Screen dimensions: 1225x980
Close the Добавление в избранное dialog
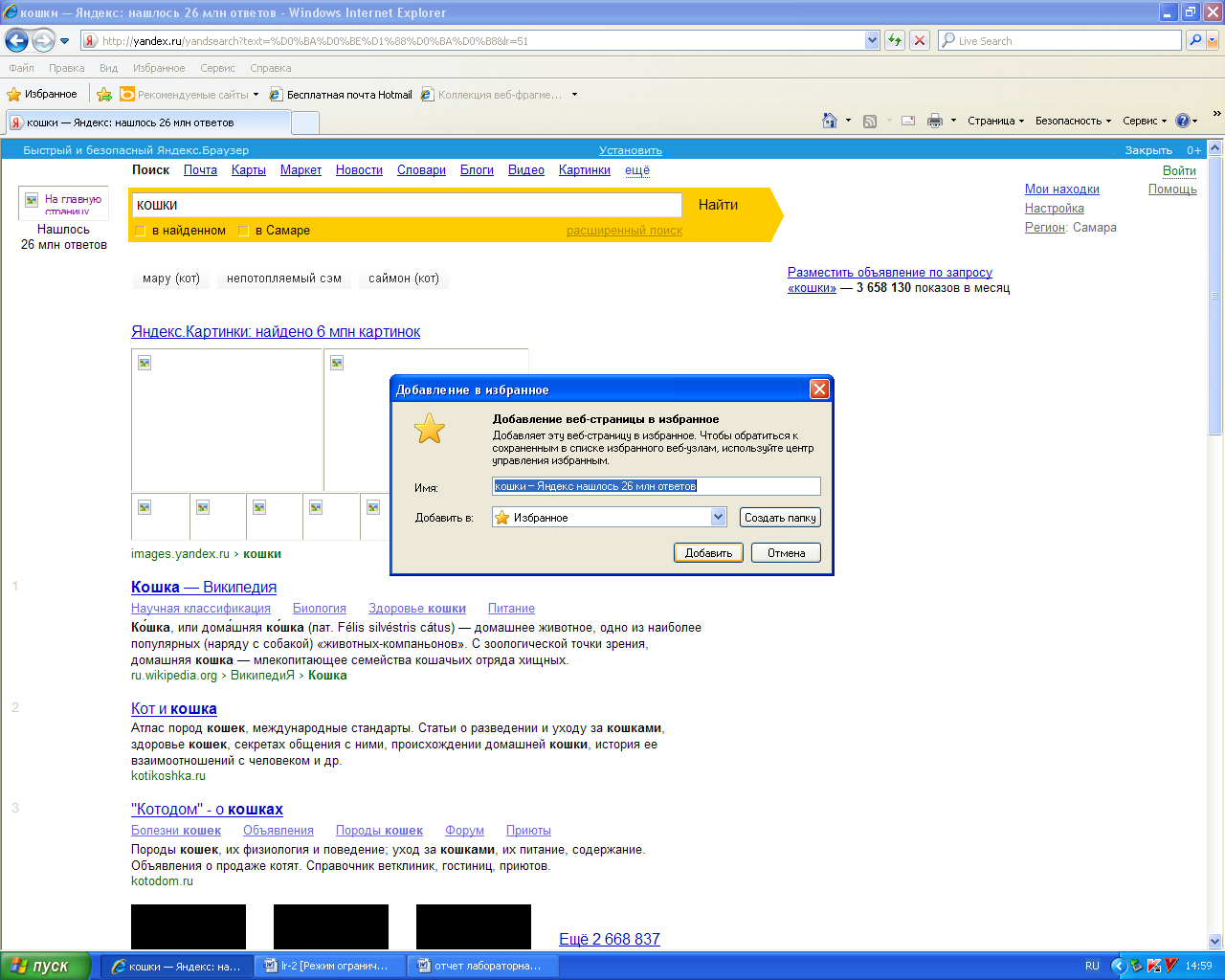tap(819, 389)
